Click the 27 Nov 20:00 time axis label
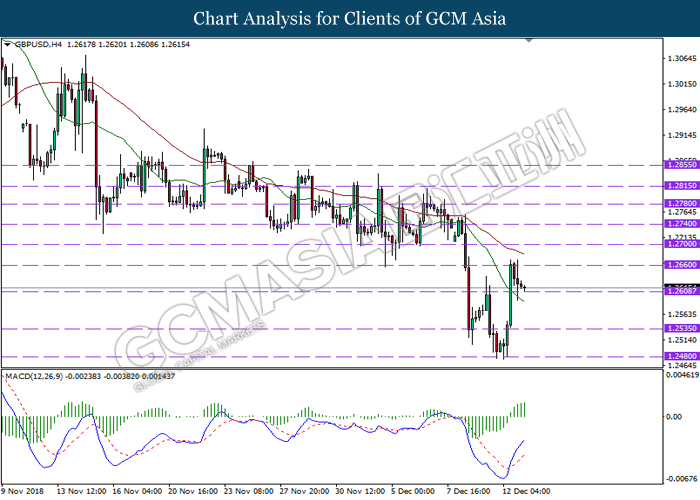Viewport: 700px width, 500px height. point(304,491)
